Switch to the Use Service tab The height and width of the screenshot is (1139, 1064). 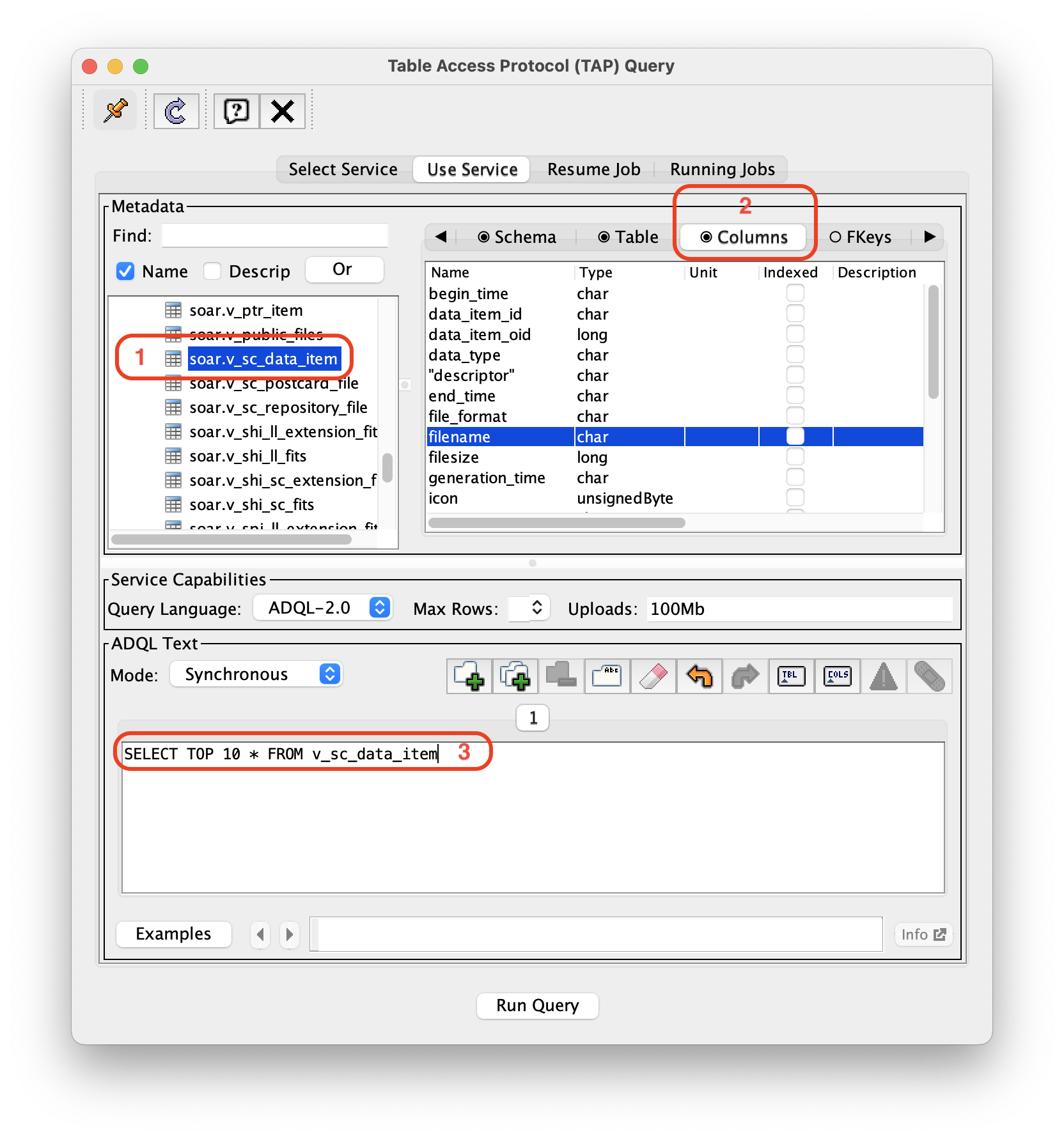coord(472,169)
